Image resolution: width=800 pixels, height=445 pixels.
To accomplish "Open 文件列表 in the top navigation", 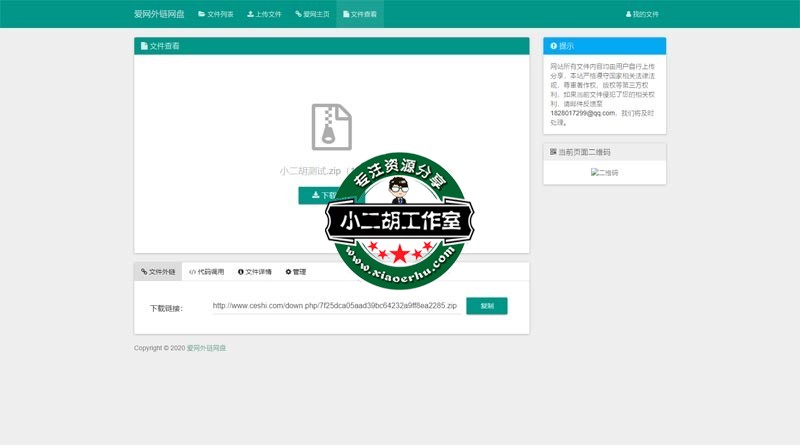I will [x=215, y=14].
